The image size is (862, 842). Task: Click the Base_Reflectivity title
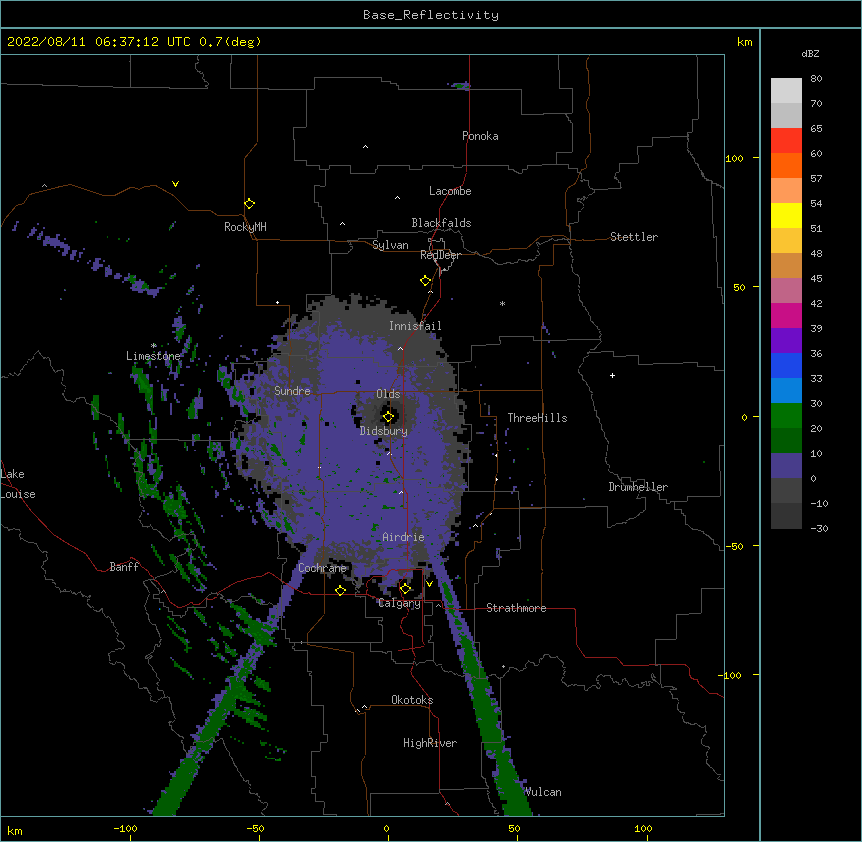tap(431, 15)
